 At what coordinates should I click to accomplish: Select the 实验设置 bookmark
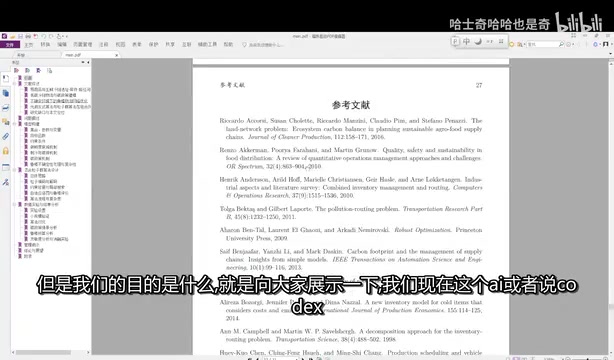[x=38, y=210]
